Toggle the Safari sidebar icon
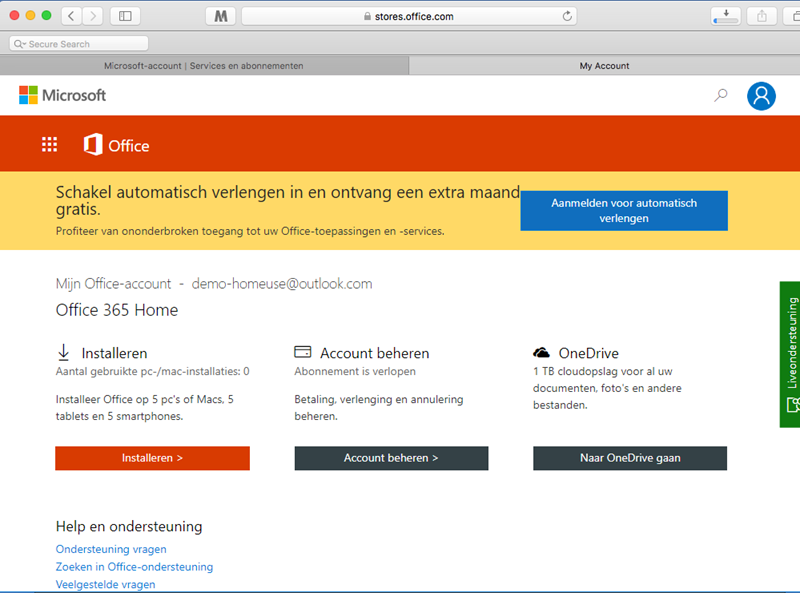 pos(125,16)
